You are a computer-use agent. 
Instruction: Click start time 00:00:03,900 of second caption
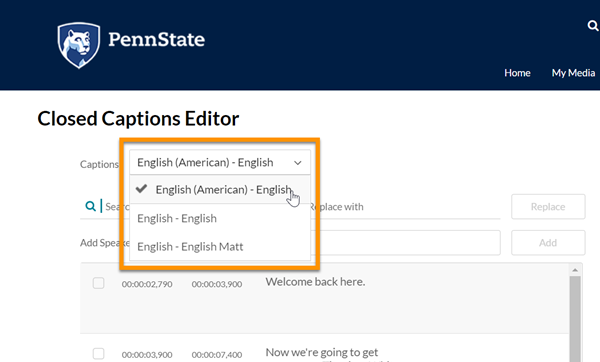tap(147, 355)
